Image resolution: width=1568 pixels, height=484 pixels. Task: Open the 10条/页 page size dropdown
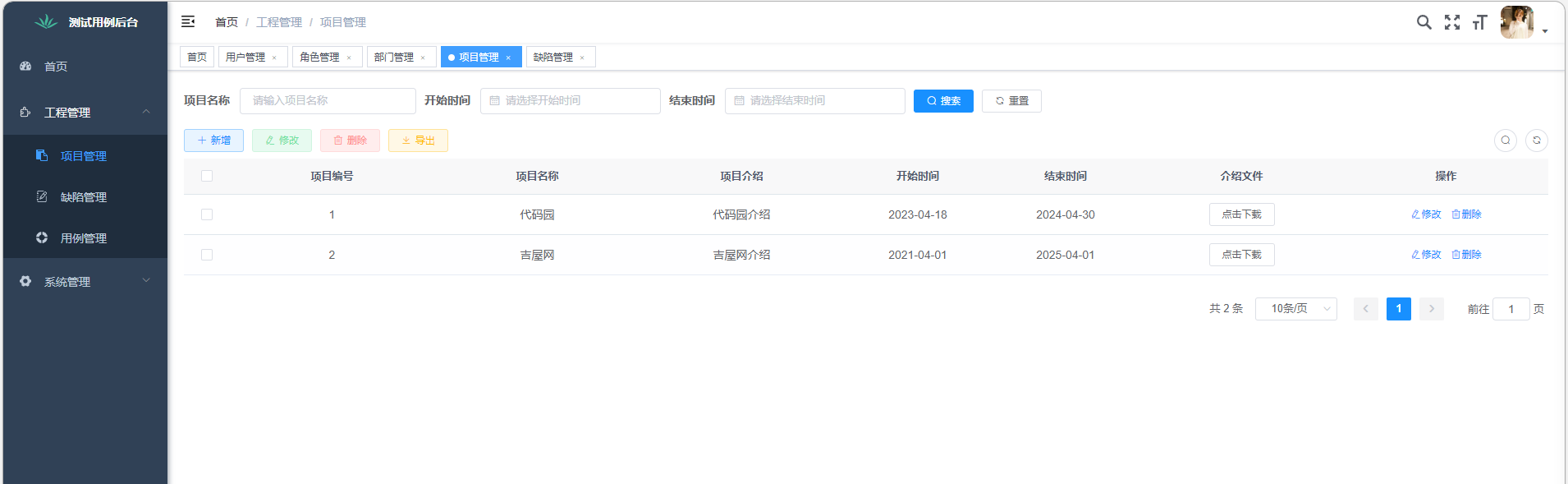[x=1296, y=309]
